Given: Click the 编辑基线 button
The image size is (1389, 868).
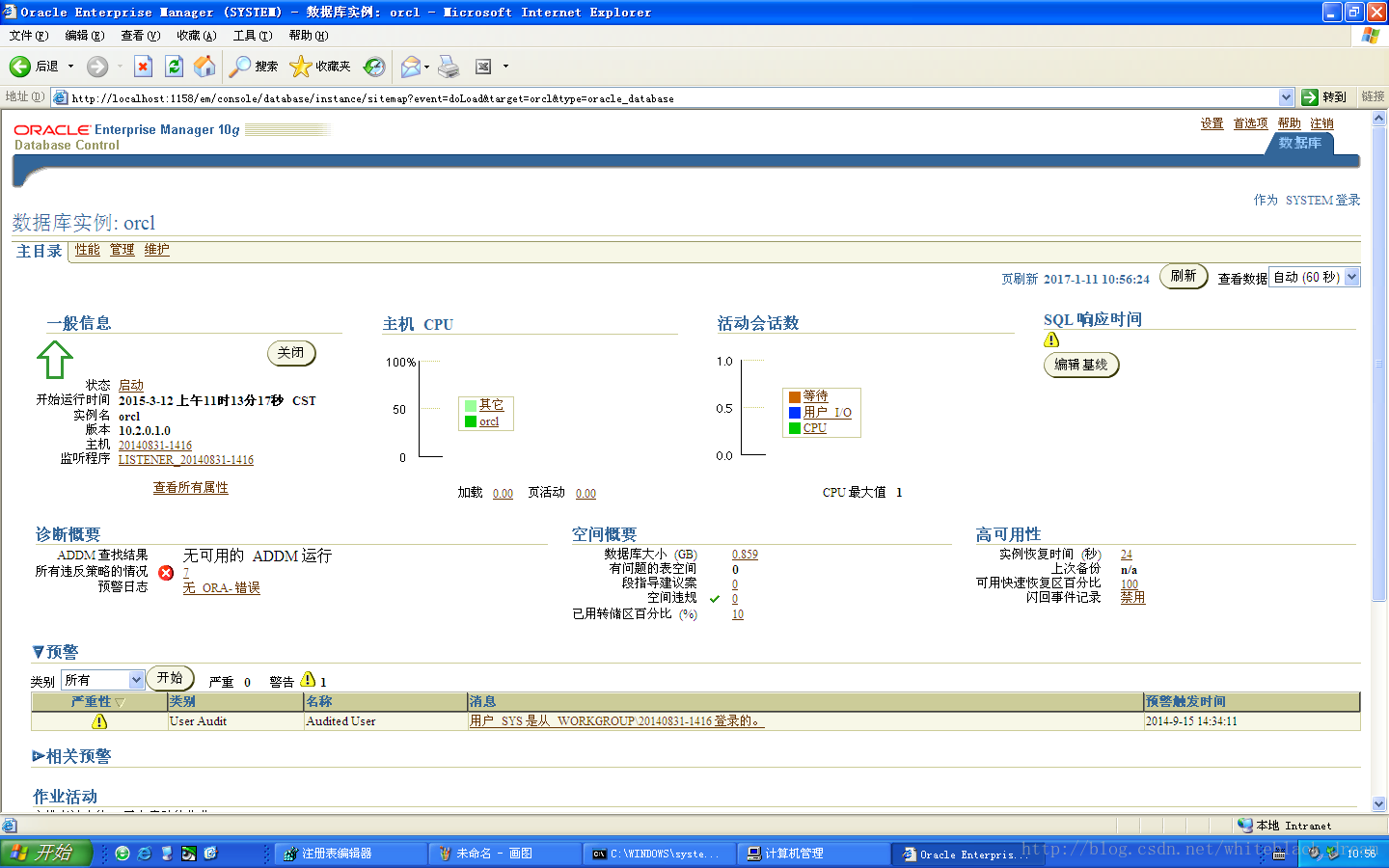Looking at the screenshot, I should [x=1081, y=365].
